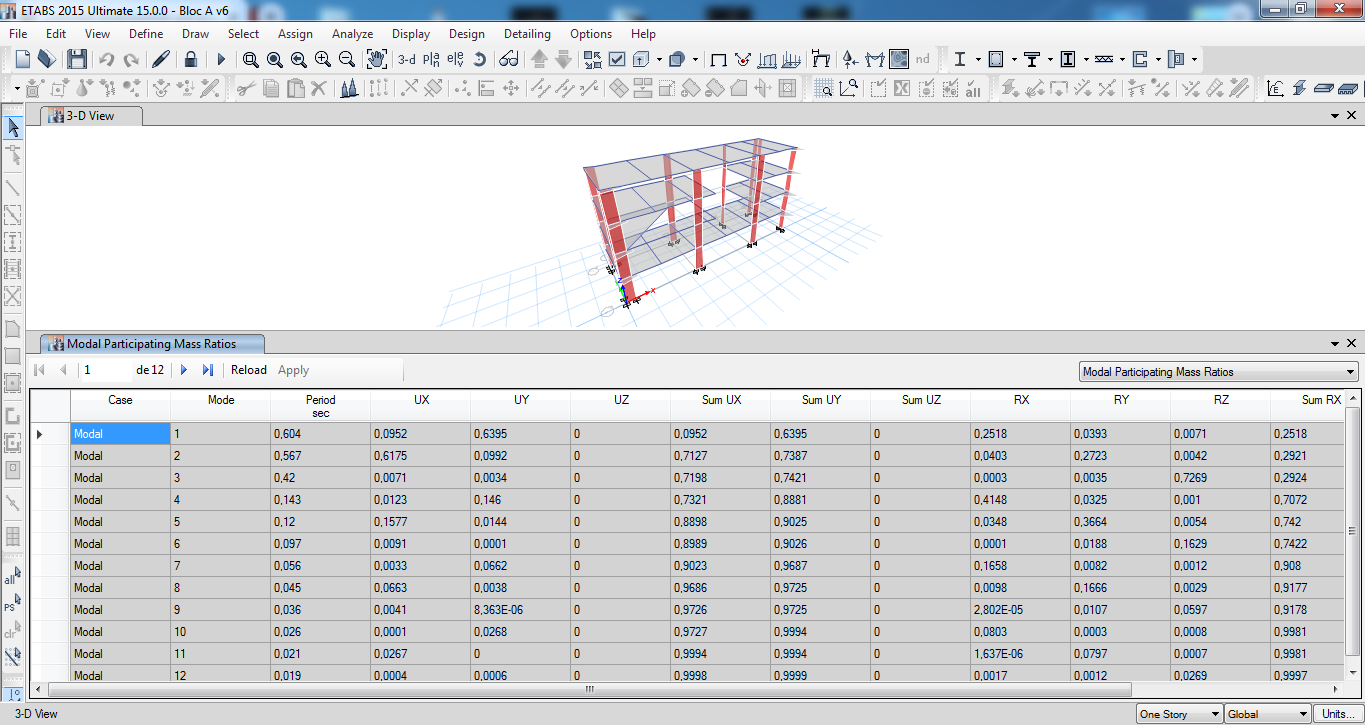Open composite beam design dropdown arrow

1051,59
